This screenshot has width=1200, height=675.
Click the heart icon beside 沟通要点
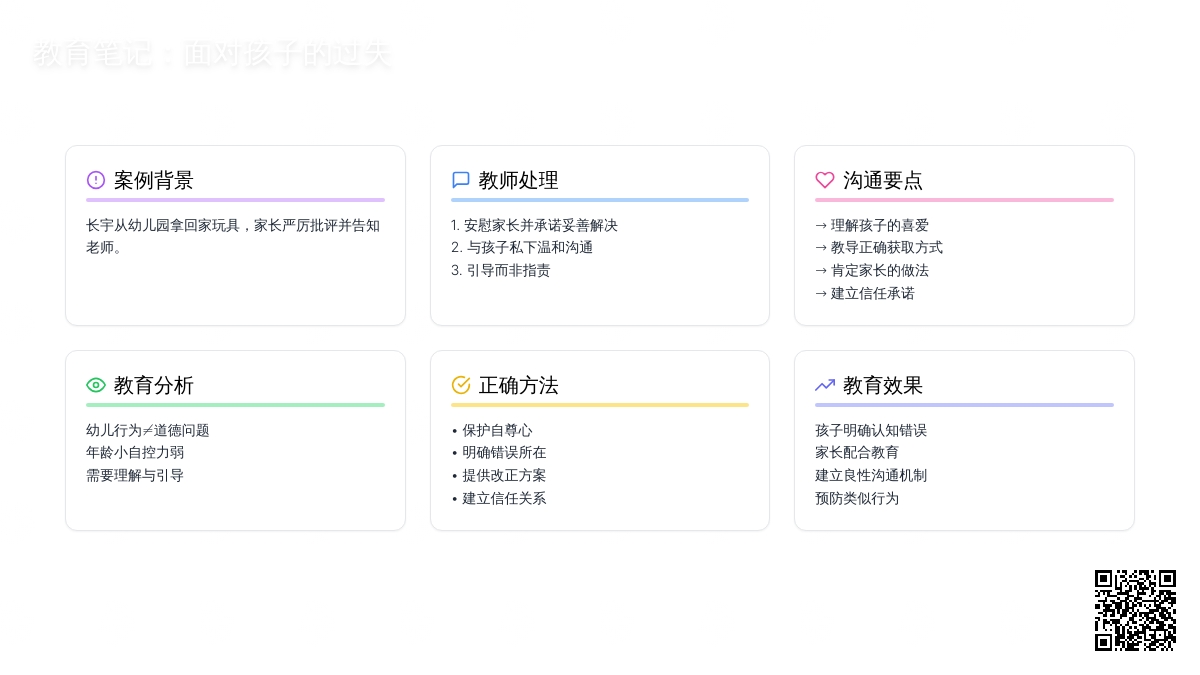[x=825, y=180]
